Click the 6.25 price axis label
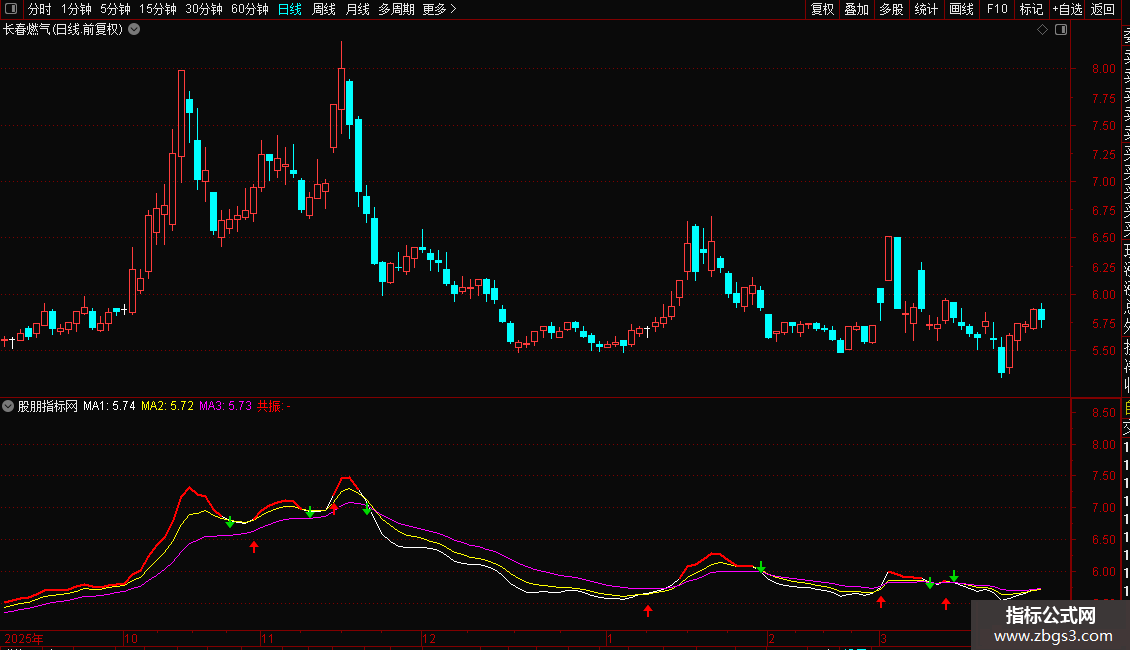This screenshot has width=1130, height=650. click(x=1103, y=267)
